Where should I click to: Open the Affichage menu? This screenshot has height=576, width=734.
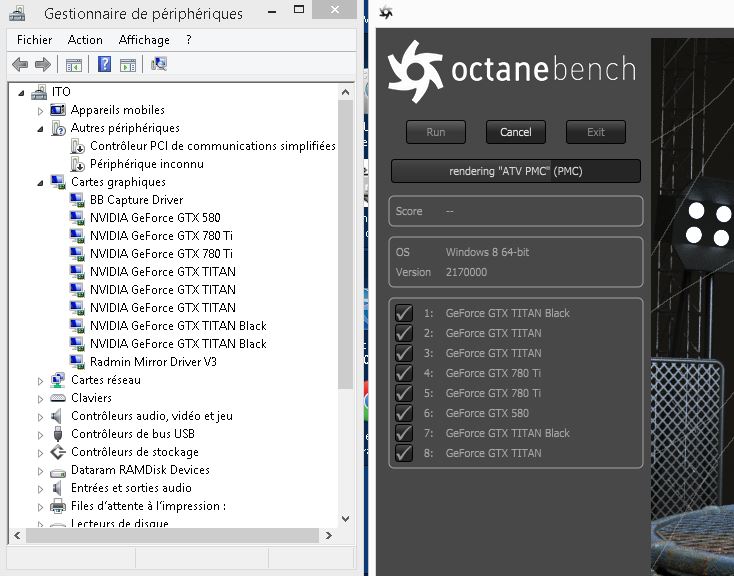click(x=144, y=40)
